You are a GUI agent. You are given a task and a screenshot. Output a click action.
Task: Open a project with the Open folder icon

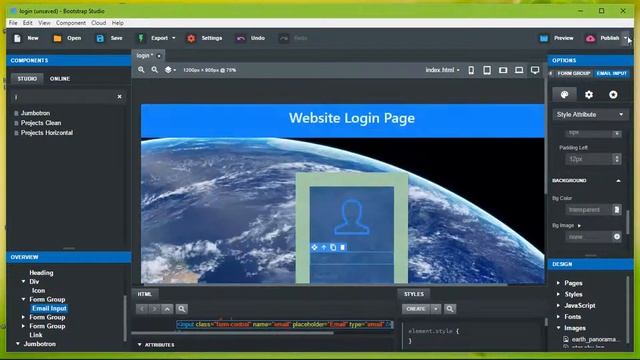pyautogui.click(x=58, y=38)
